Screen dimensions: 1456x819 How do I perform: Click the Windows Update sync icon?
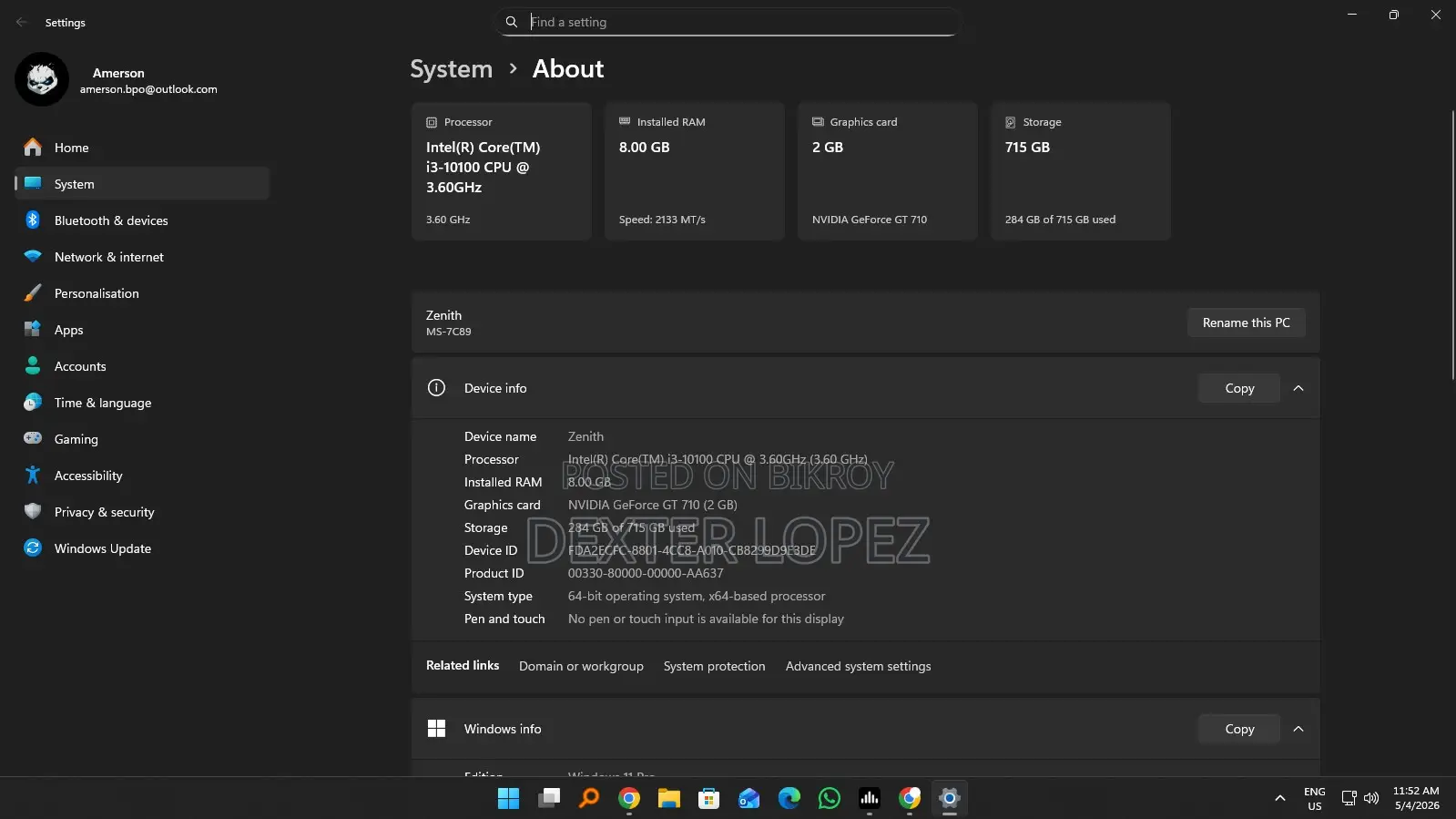pyautogui.click(x=33, y=548)
